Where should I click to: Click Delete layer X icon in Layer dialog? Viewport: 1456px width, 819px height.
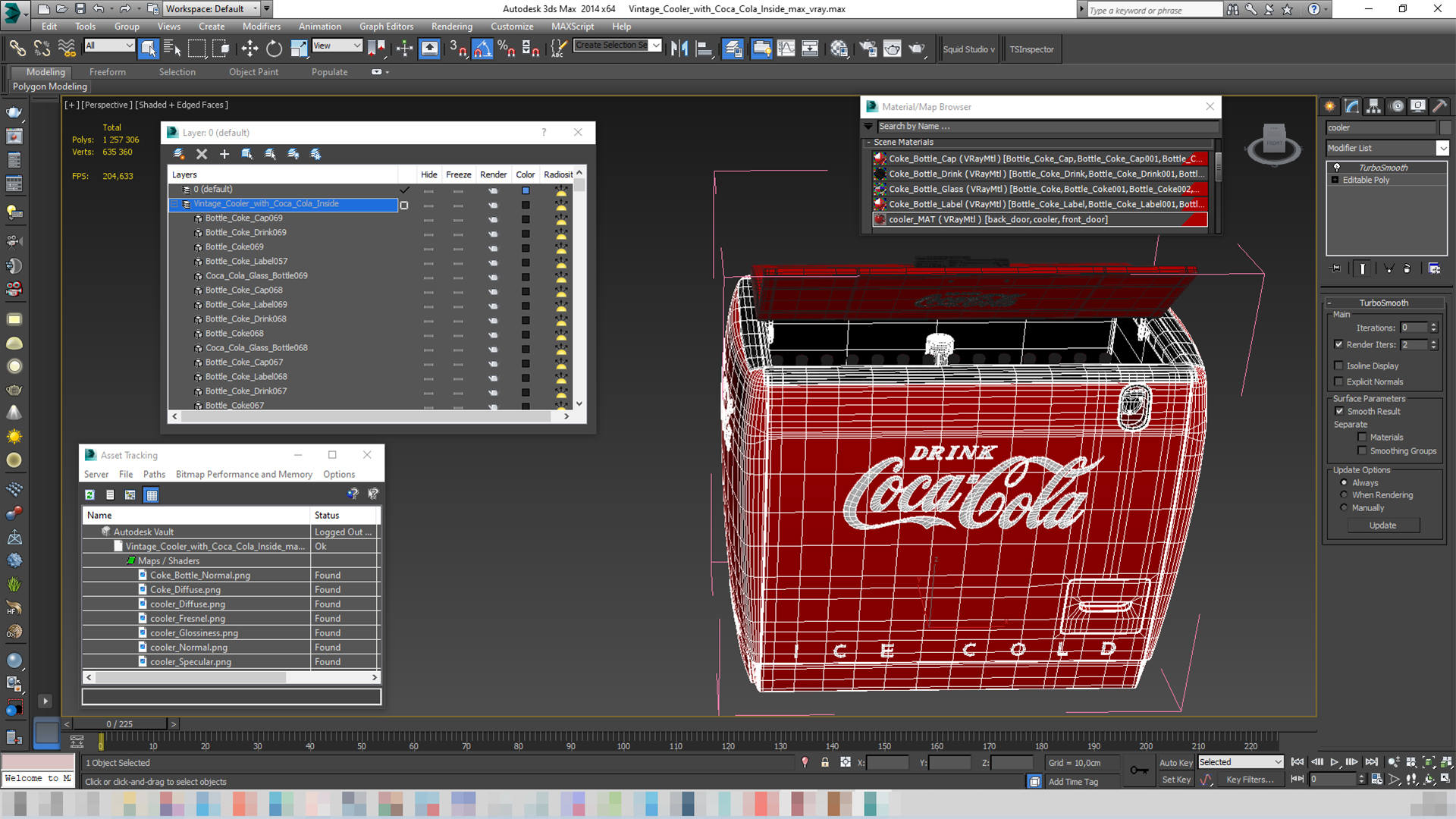click(202, 154)
